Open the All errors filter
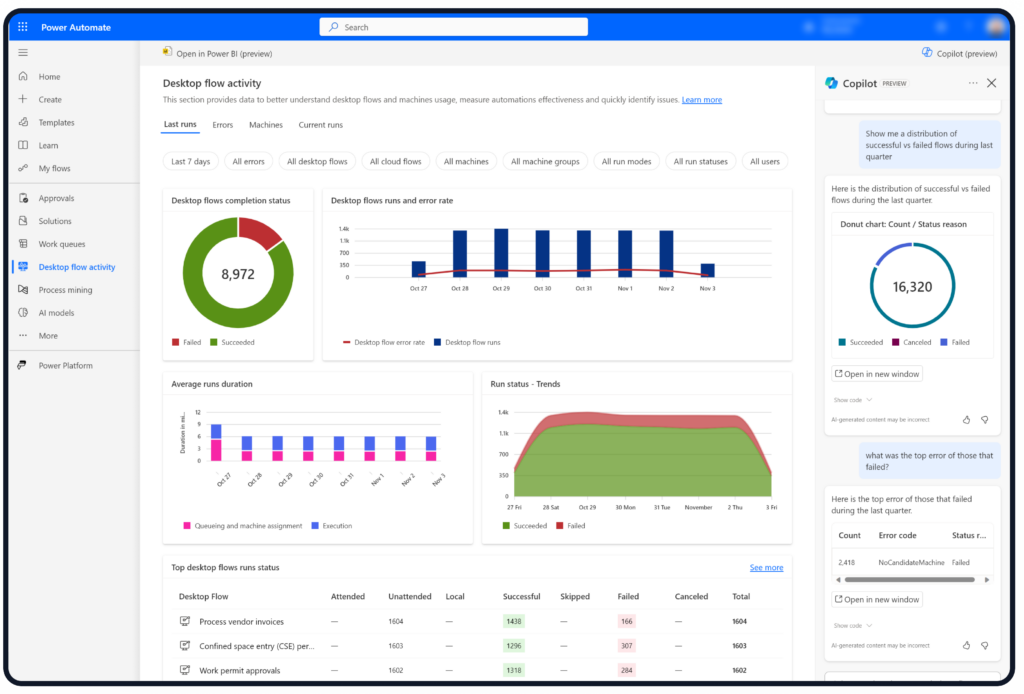The image size is (1024, 694). coord(248,161)
